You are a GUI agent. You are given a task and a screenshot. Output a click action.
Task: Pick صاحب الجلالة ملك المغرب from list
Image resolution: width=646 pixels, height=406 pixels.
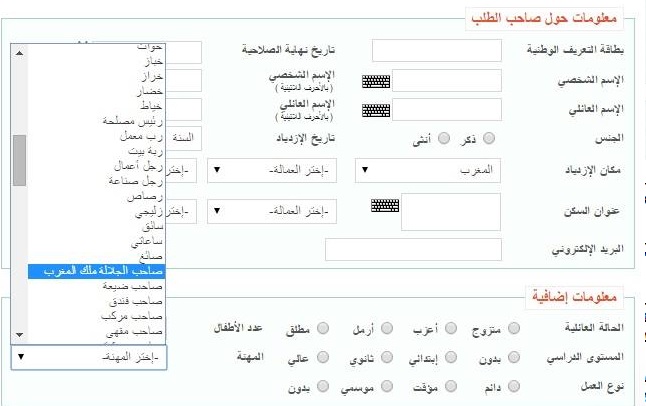click(96, 271)
